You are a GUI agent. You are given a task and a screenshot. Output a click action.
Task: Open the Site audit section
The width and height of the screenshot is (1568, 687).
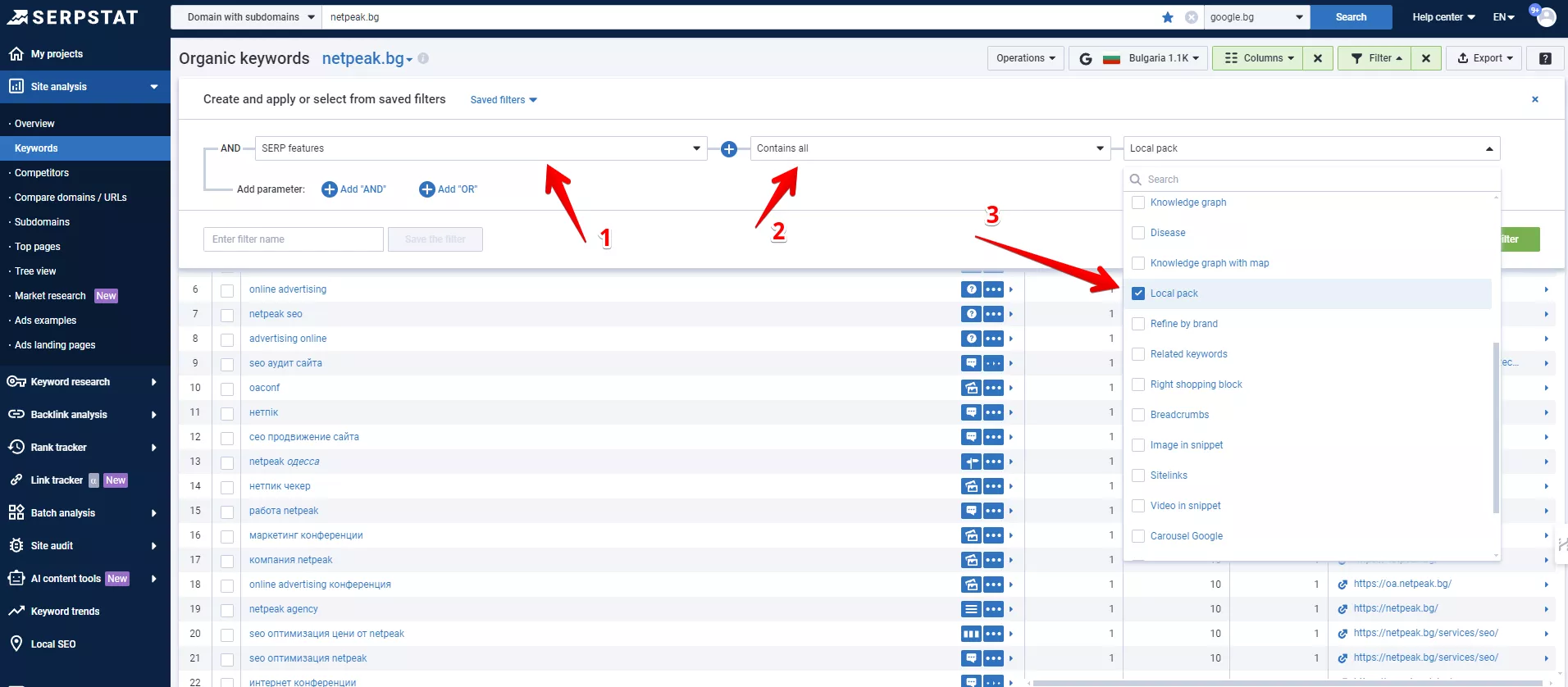85,546
